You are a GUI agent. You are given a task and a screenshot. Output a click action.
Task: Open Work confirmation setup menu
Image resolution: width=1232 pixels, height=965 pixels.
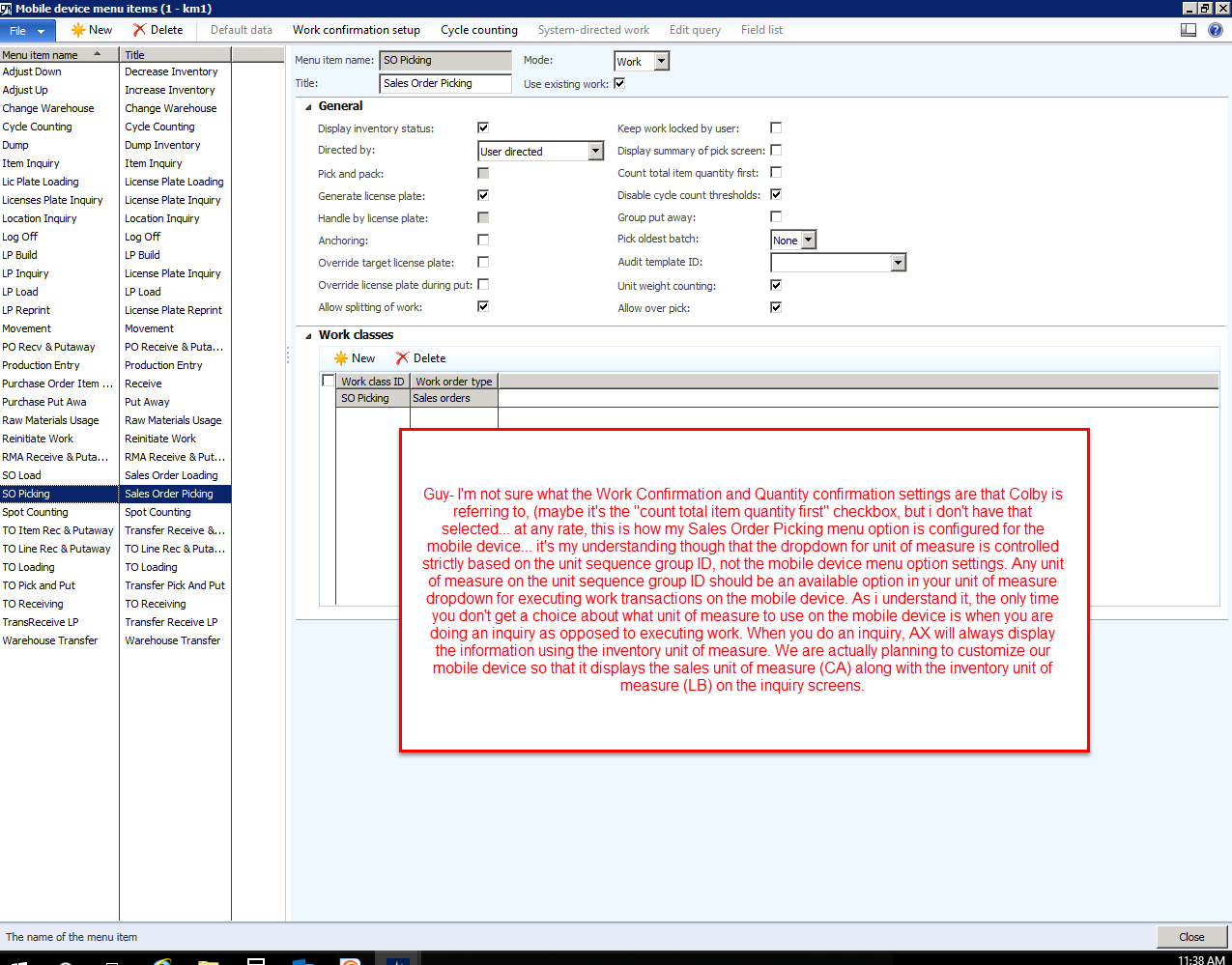click(x=356, y=30)
